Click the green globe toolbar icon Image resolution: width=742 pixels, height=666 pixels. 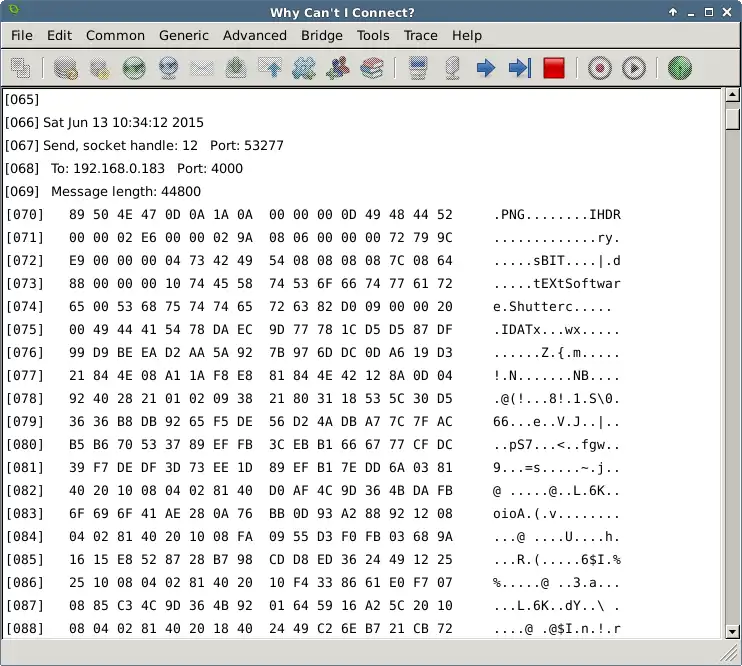[134, 68]
